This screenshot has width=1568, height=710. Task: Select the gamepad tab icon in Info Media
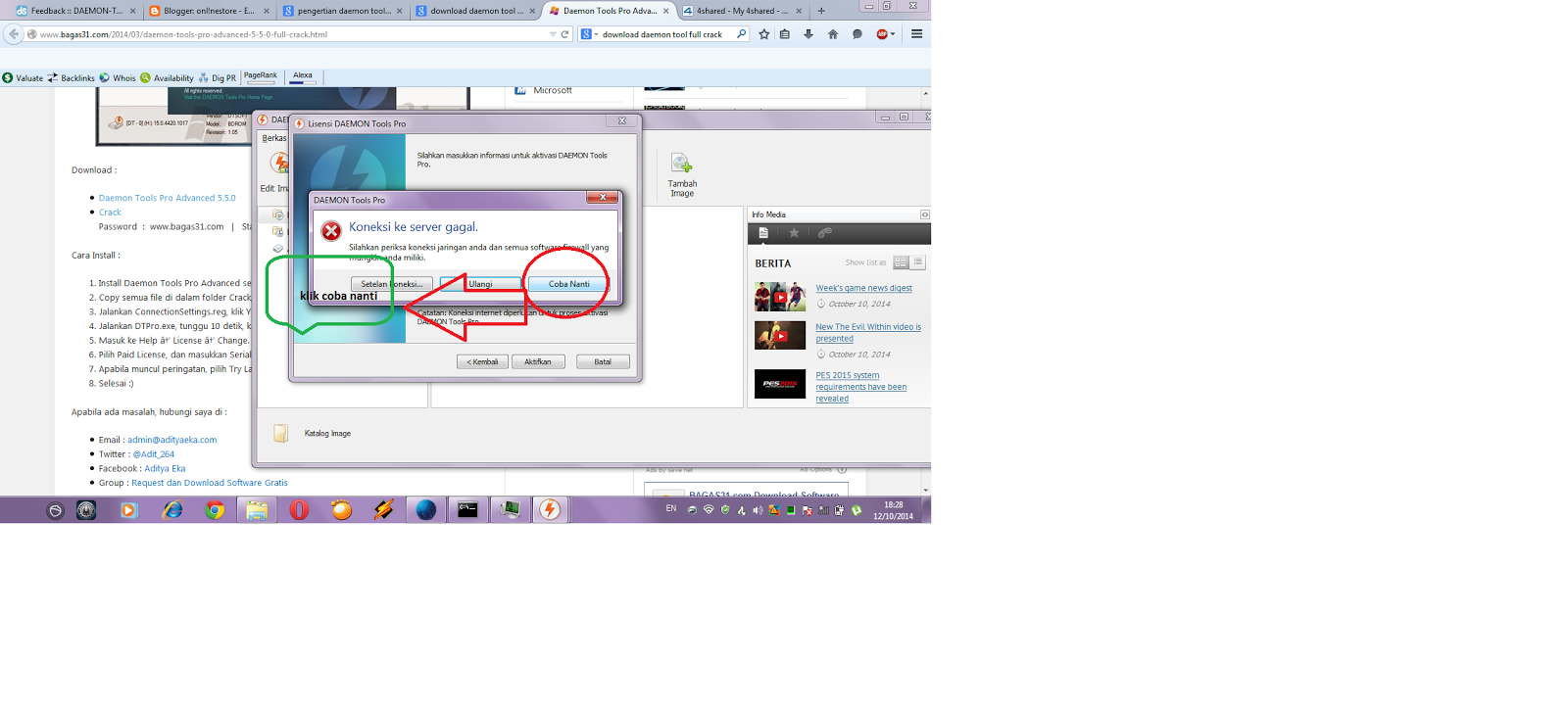[825, 233]
